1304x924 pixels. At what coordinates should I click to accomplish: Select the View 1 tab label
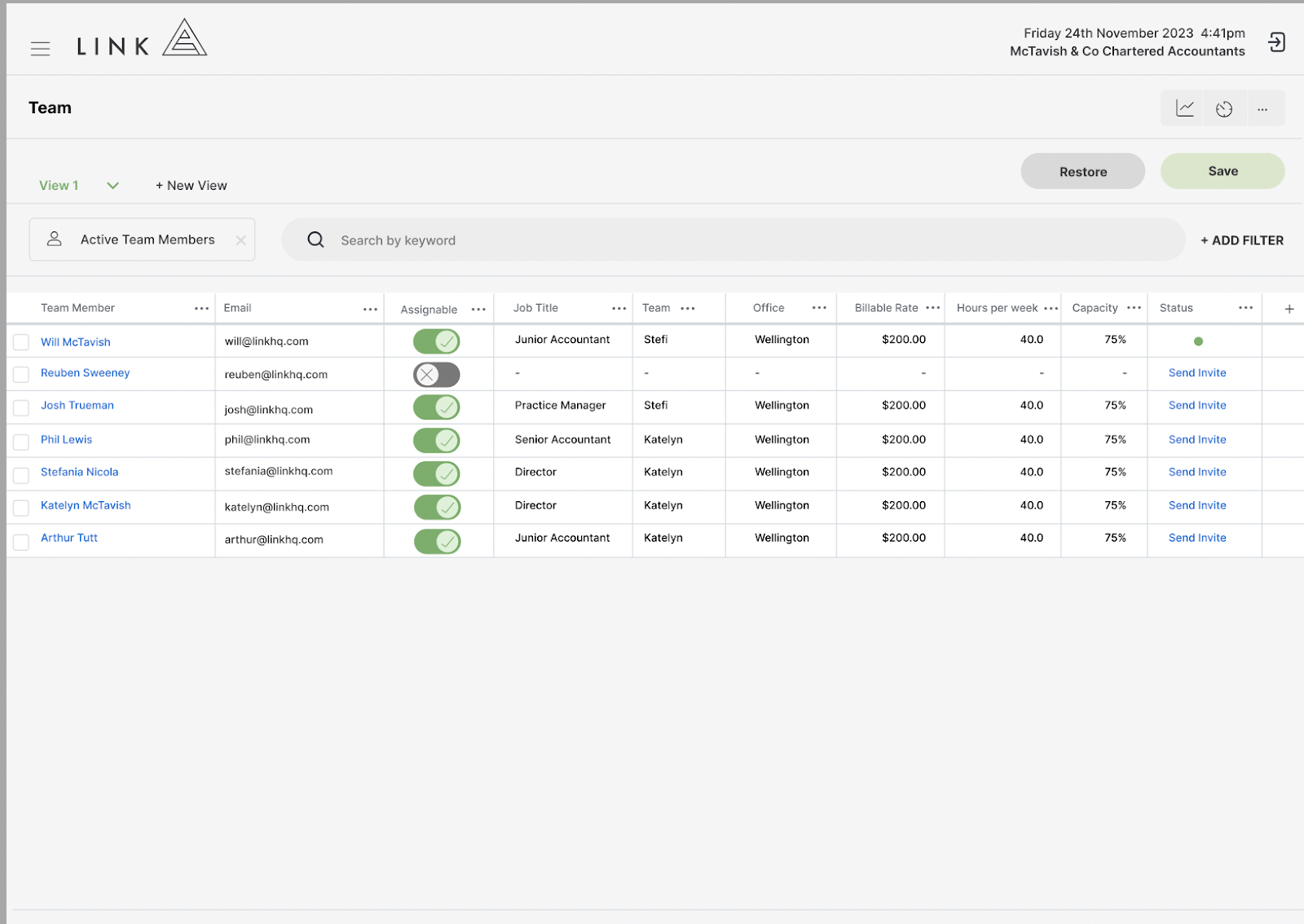click(x=58, y=185)
